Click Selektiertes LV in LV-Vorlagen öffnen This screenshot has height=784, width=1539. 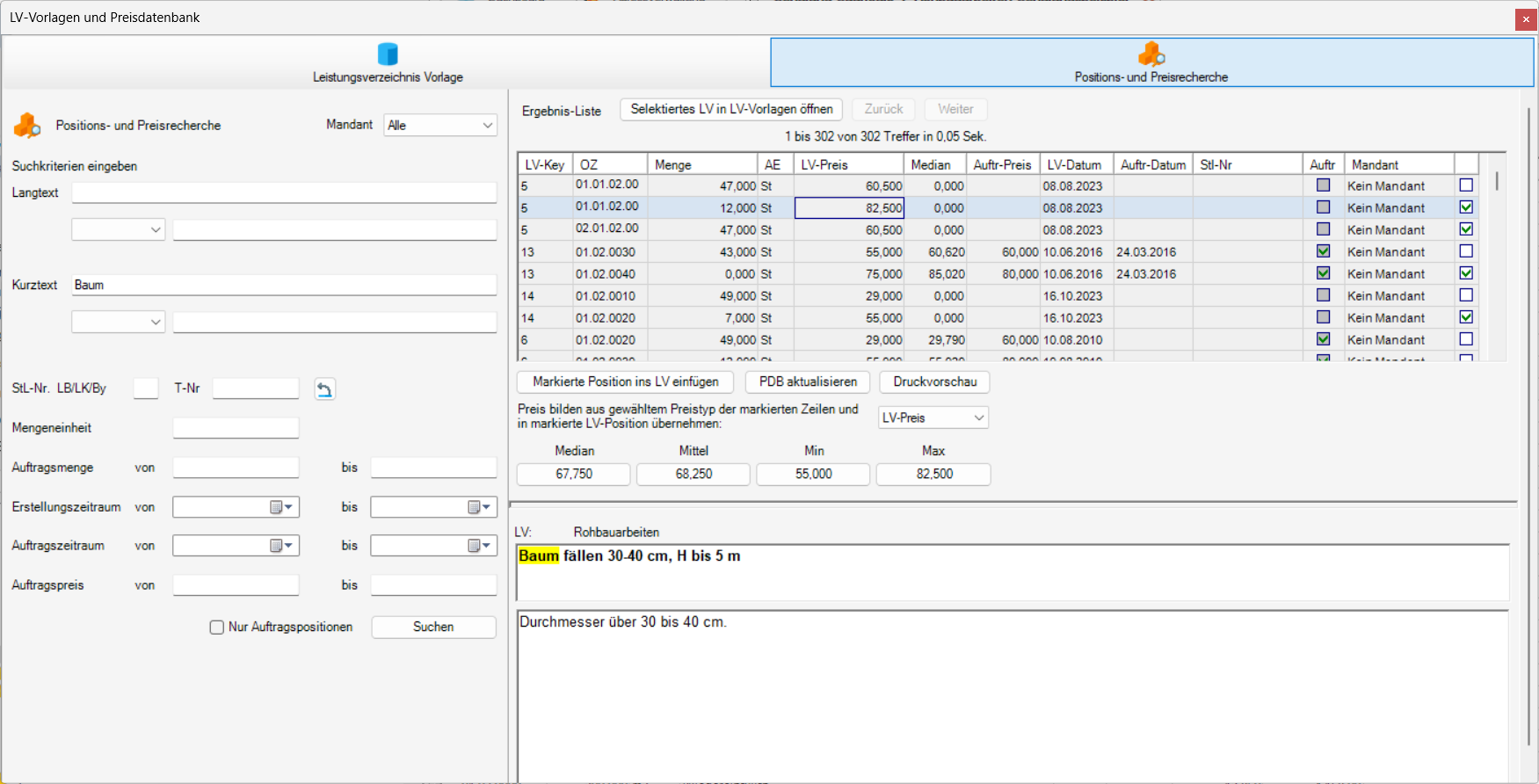(x=731, y=110)
